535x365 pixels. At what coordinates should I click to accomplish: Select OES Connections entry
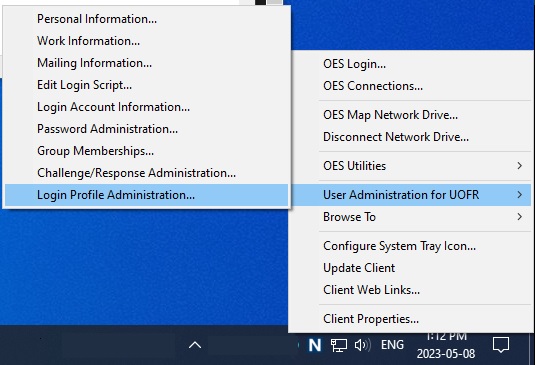410,86
